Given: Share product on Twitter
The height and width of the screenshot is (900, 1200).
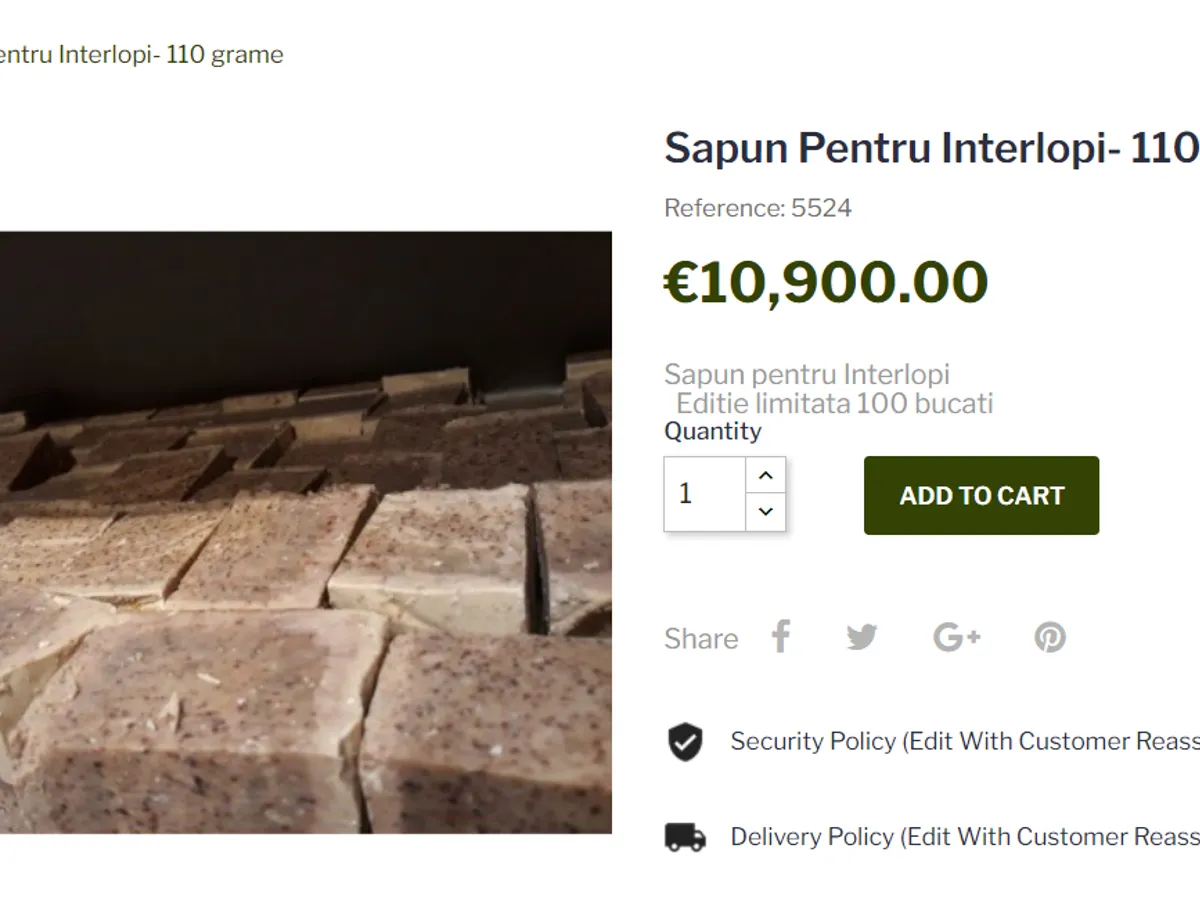Looking at the screenshot, I should click(x=861, y=637).
